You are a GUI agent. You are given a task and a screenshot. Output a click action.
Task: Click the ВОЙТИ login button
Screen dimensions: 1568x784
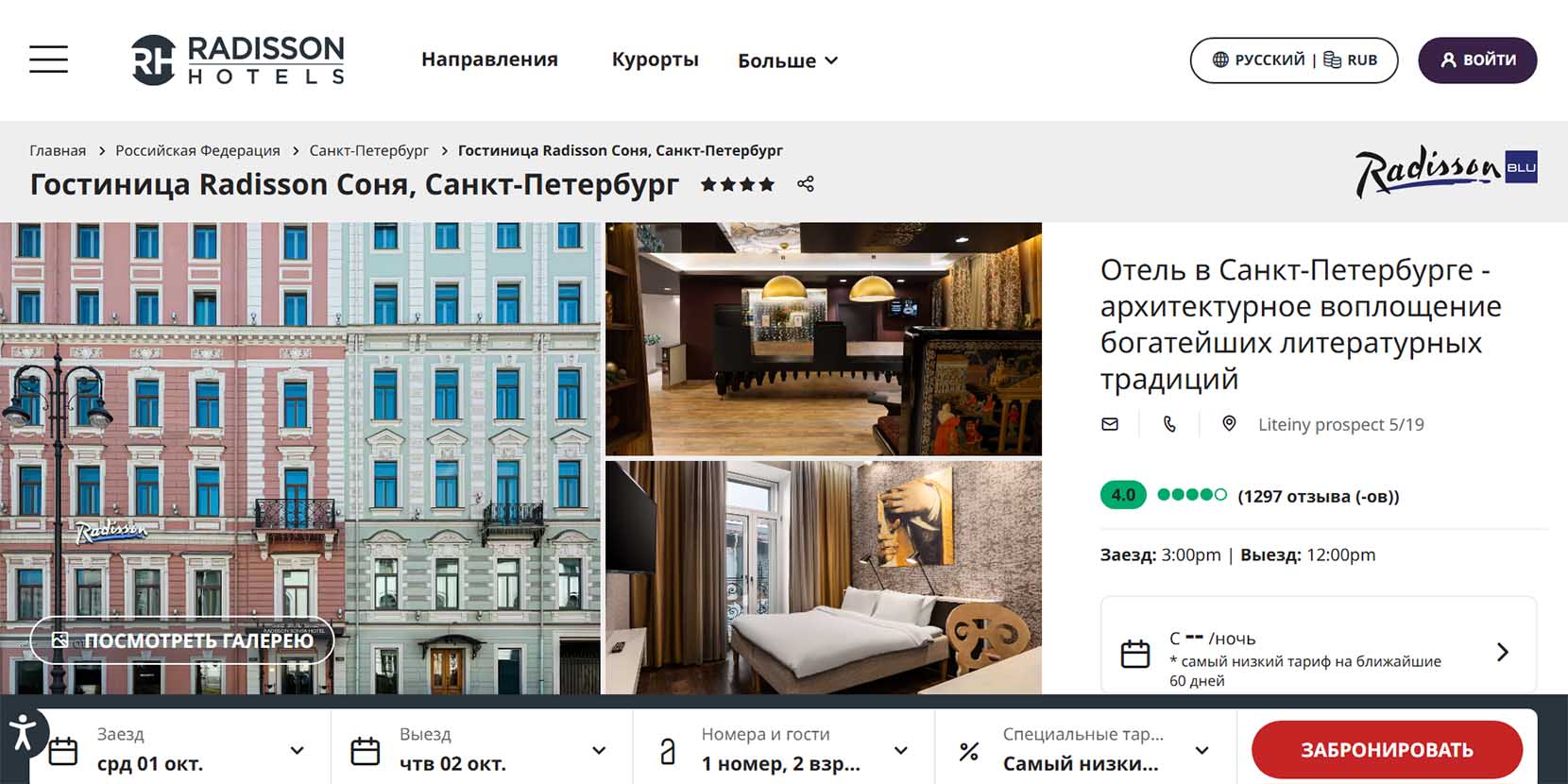[1477, 60]
